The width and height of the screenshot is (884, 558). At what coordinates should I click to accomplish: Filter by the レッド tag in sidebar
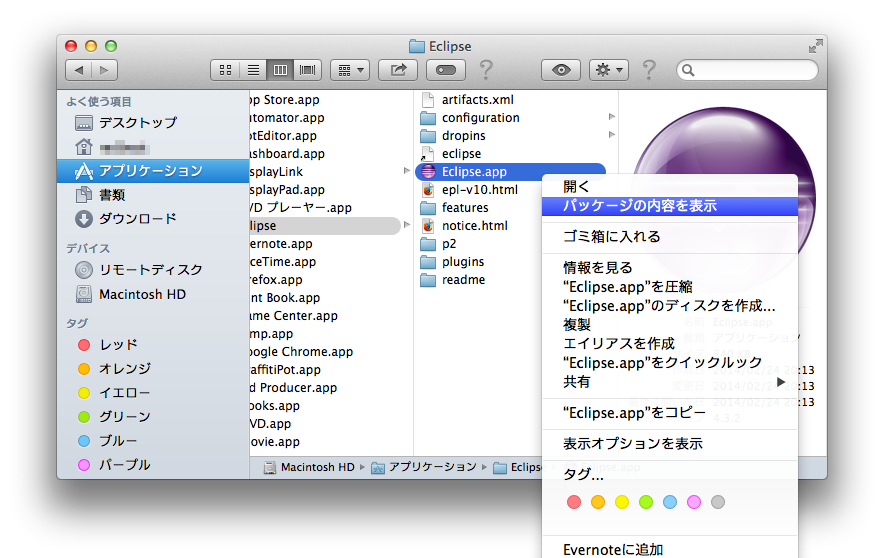(x=152, y=344)
